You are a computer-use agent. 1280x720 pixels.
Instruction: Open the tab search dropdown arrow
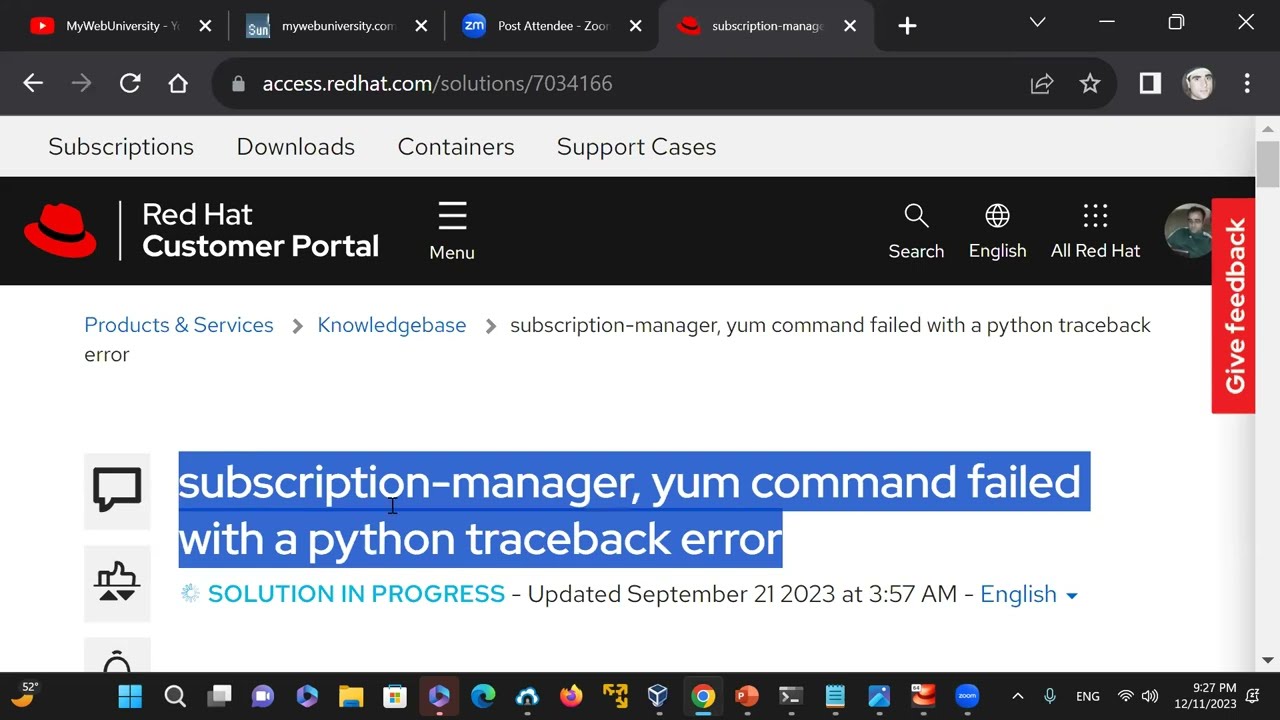[x=1038, y=22]
